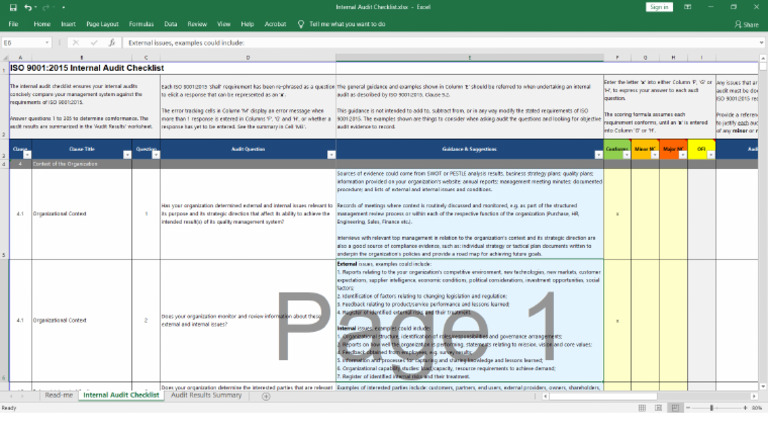Open the View ribbon tab
768x433 pixels.
pyautogui.click(x=224, y=24)
